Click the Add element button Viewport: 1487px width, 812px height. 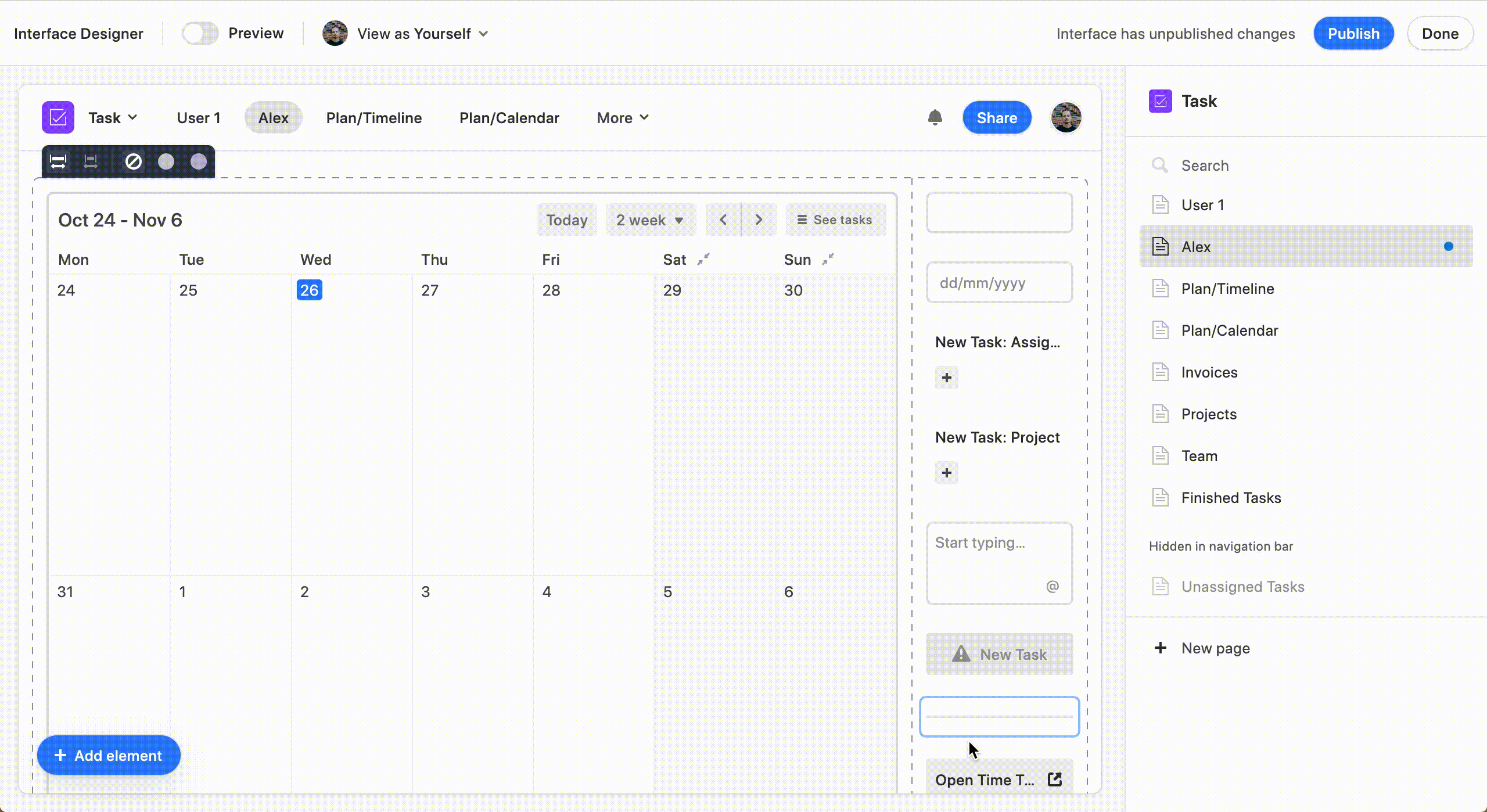click(109, 755)
